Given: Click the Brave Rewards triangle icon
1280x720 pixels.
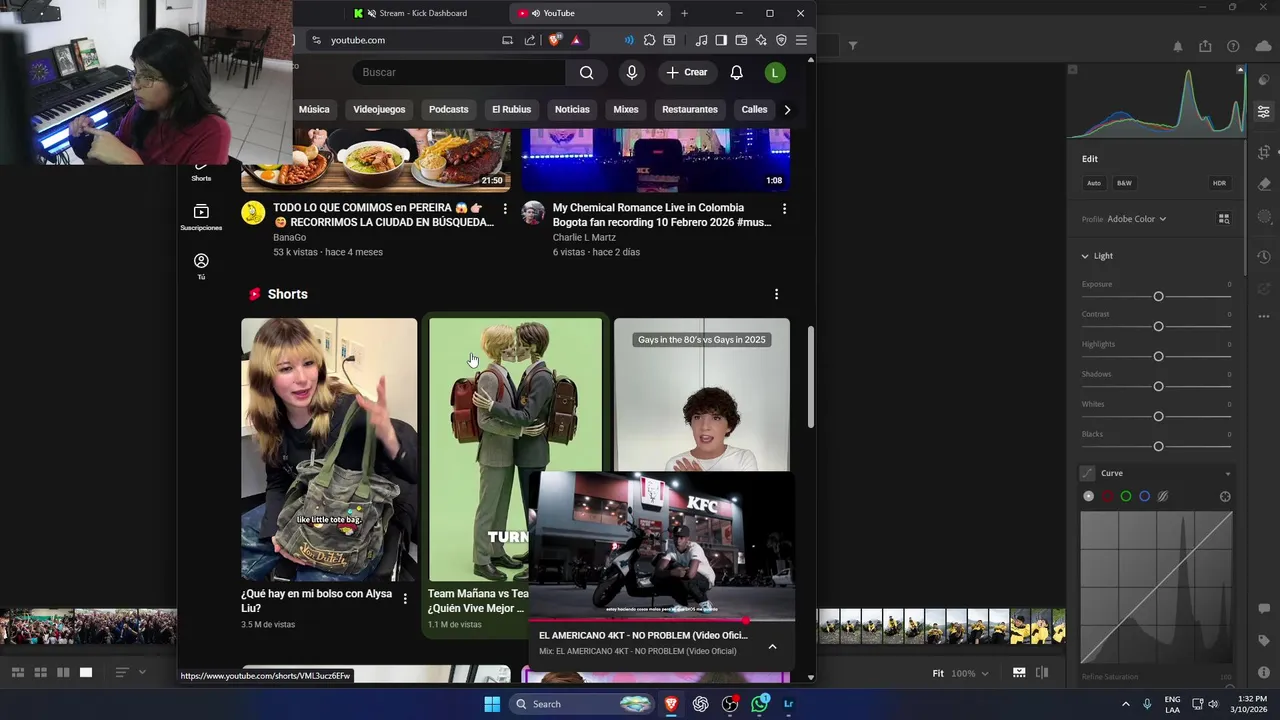Looking at the screenshot, I should click(x=576, y=40).
